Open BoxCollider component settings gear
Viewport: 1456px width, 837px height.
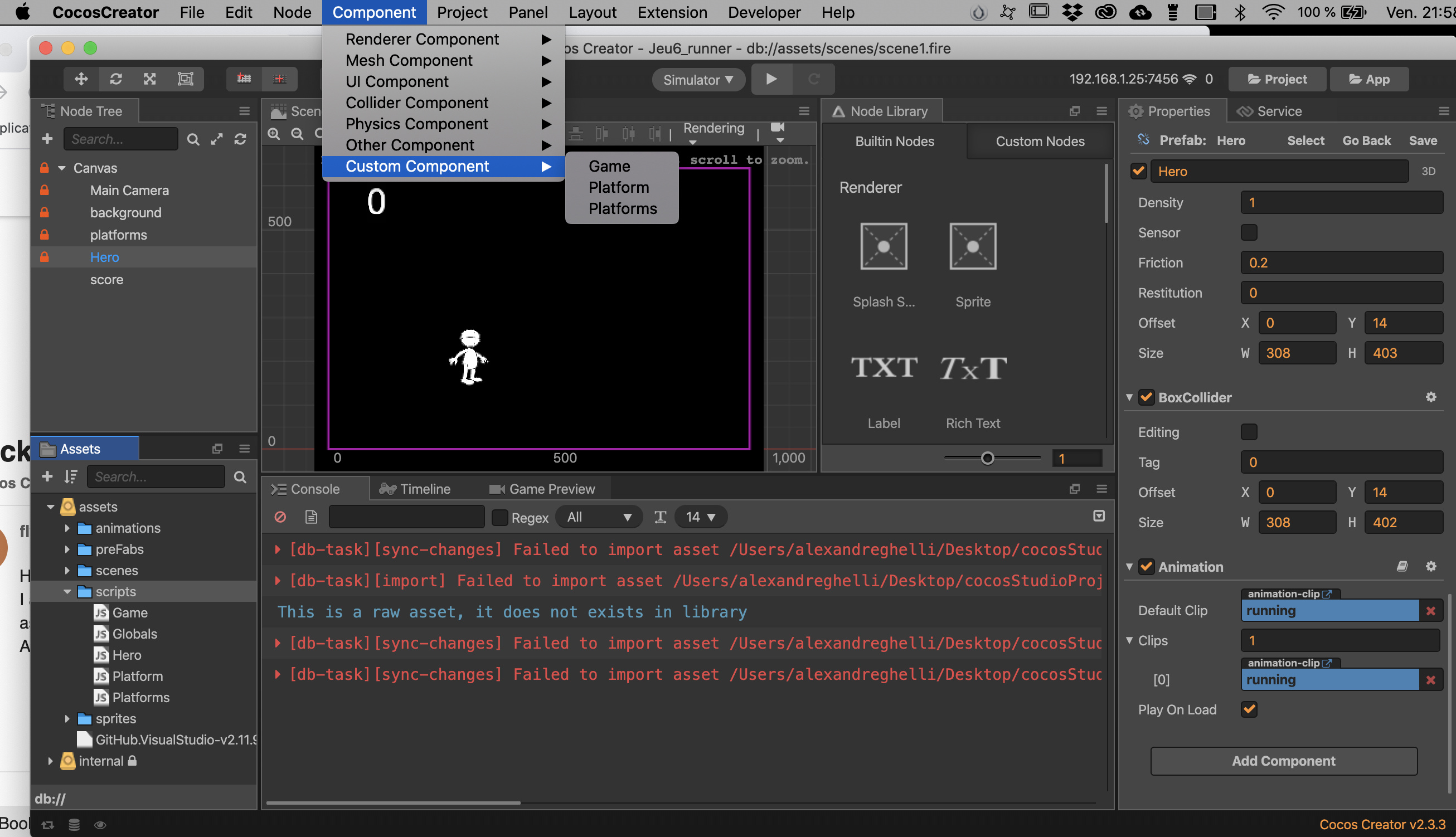click(x=1431, y=397)
